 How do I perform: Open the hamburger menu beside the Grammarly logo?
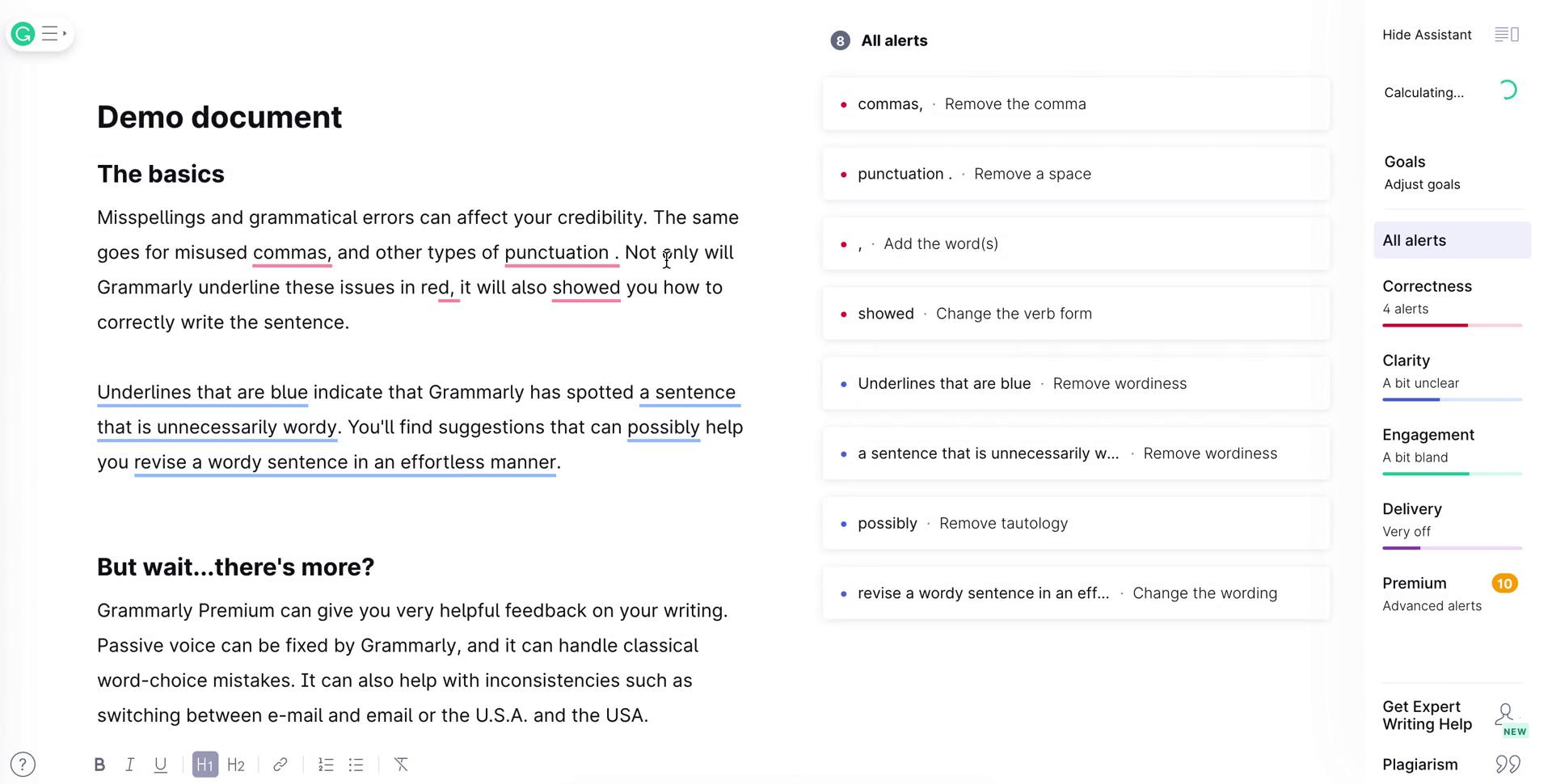[53, 34]
